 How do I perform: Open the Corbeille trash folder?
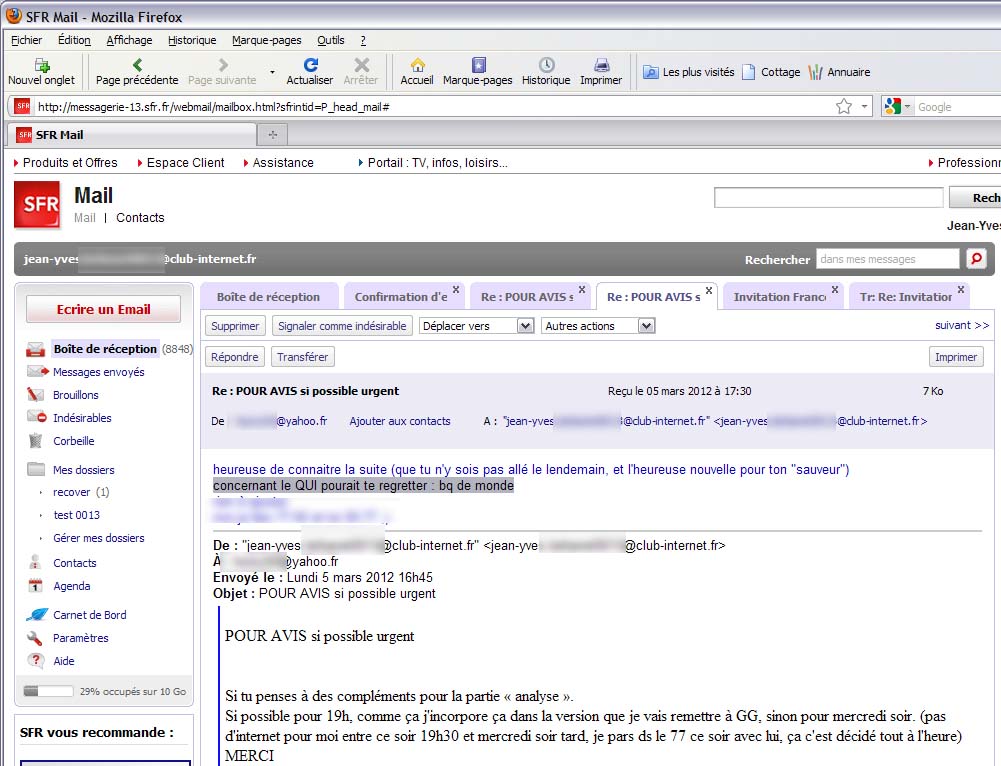pyautogui.click(x=73, y=441)
